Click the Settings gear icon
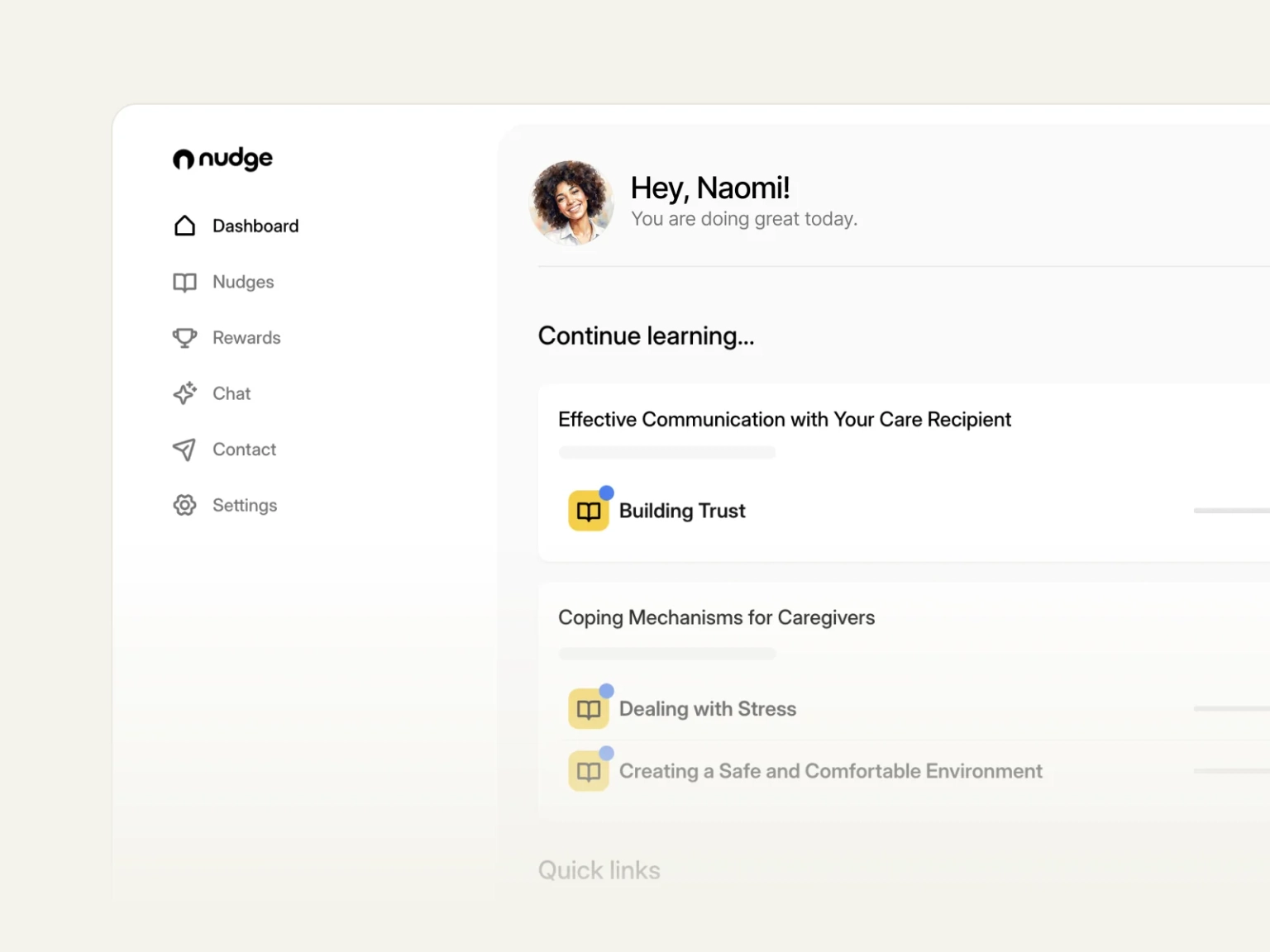This screenshot has height=952, width=1270. pos(184,505)
